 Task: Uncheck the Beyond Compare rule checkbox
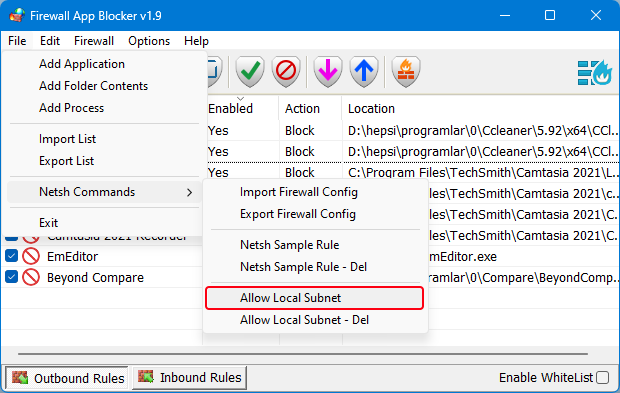pyautogui.click(x=11, y=277)
